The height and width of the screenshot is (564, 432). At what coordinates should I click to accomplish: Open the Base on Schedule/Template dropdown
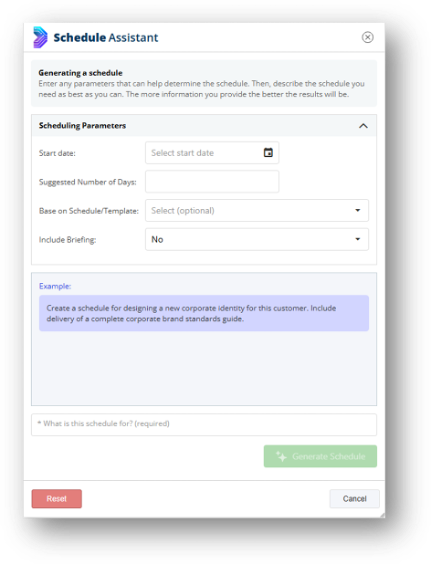(257, 210)
